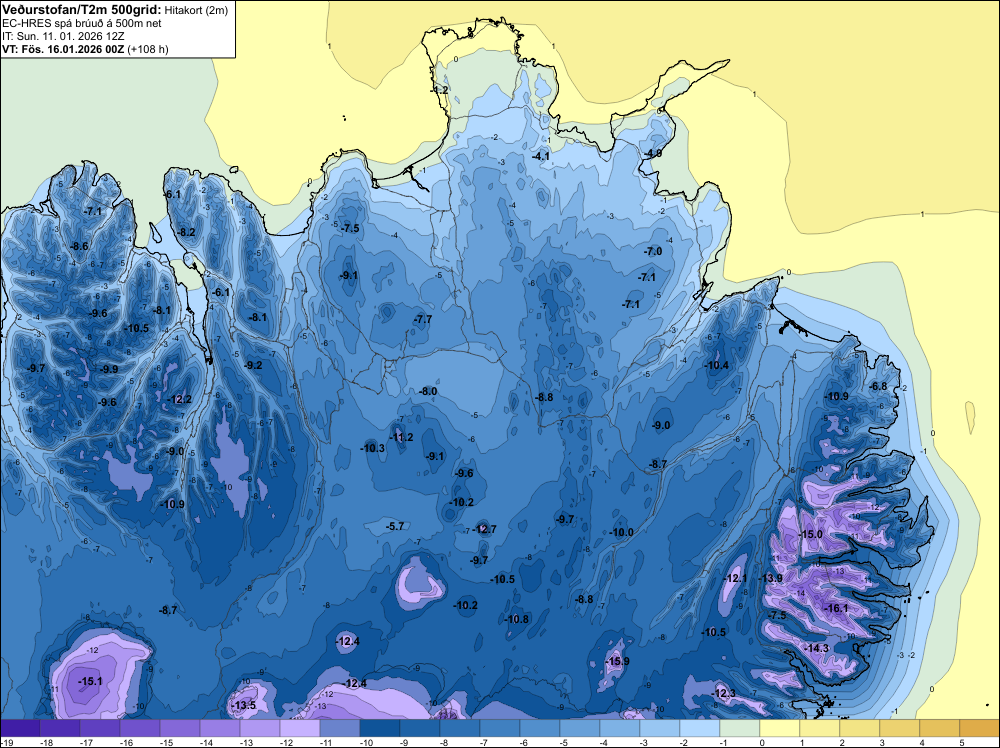
Task: Click the light blue legend swatch starting at -2
Action: pos(700,728)
